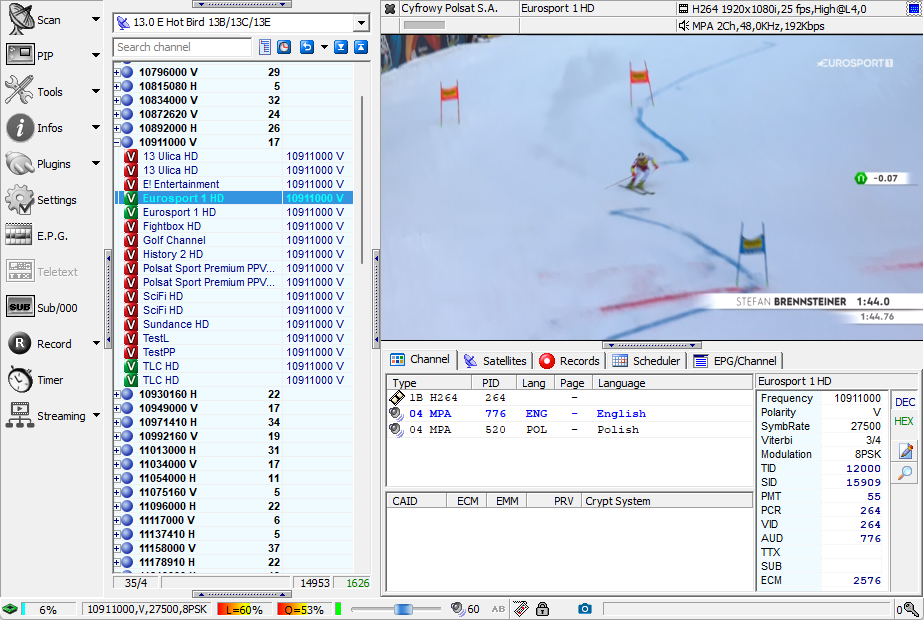Switch to the EPG/Channel tab
924x620 pixels.
point(735,361)
